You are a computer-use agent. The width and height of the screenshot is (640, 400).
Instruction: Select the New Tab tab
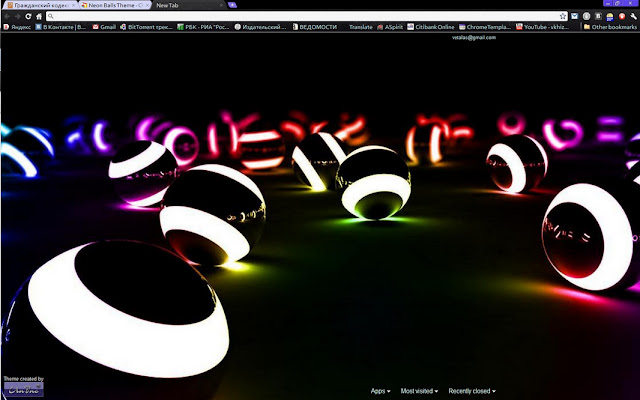tap(189, 5)
